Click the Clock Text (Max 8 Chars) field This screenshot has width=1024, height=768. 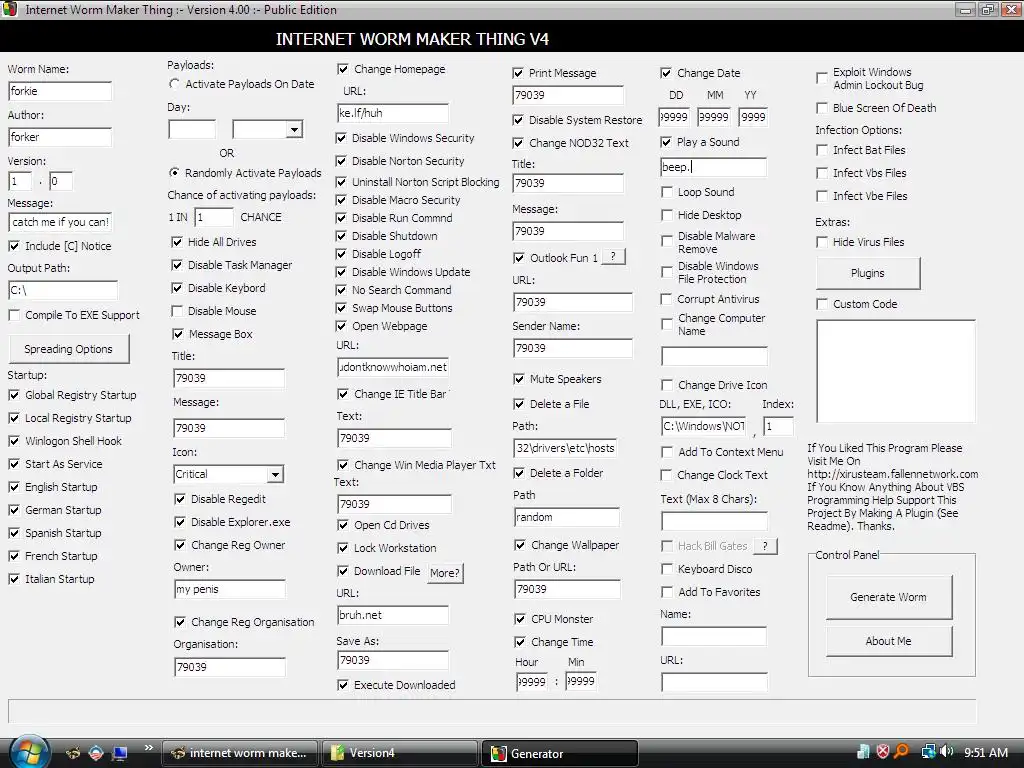[714, 521]
